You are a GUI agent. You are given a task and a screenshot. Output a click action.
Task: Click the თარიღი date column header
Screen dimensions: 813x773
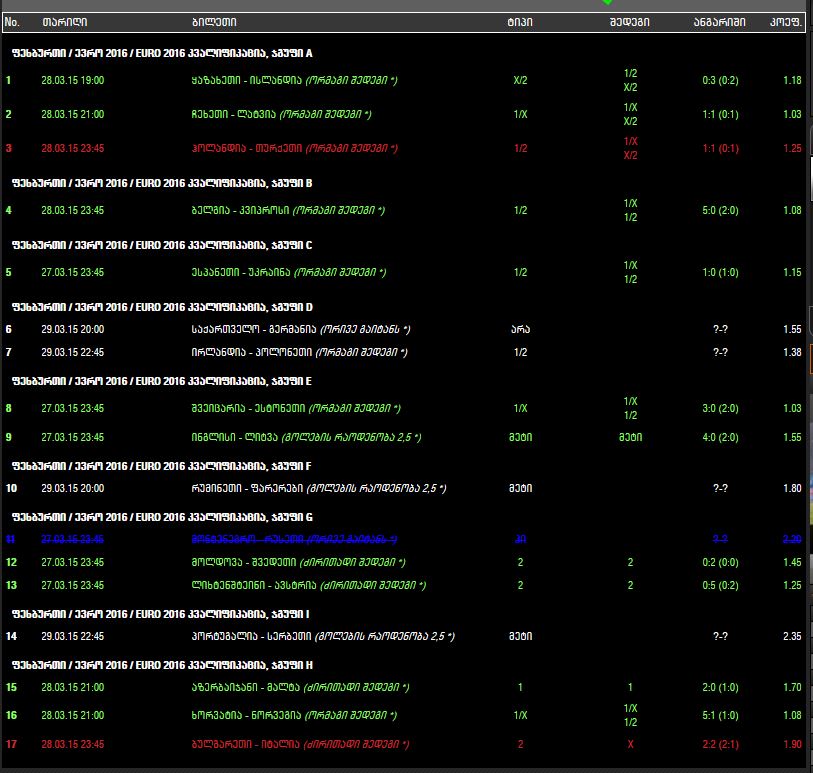tap(64, 22)
